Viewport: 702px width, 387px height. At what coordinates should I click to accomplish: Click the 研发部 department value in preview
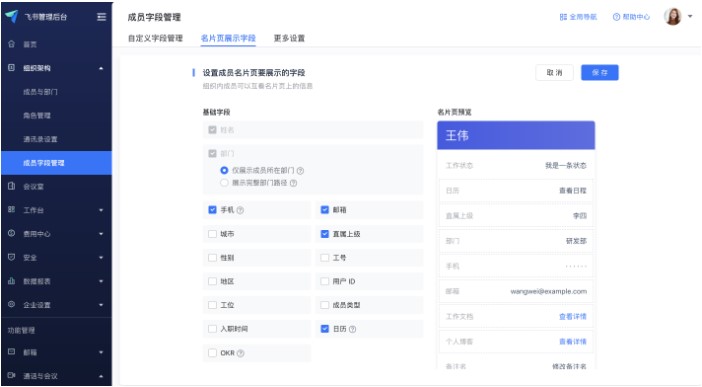point(576,241)
